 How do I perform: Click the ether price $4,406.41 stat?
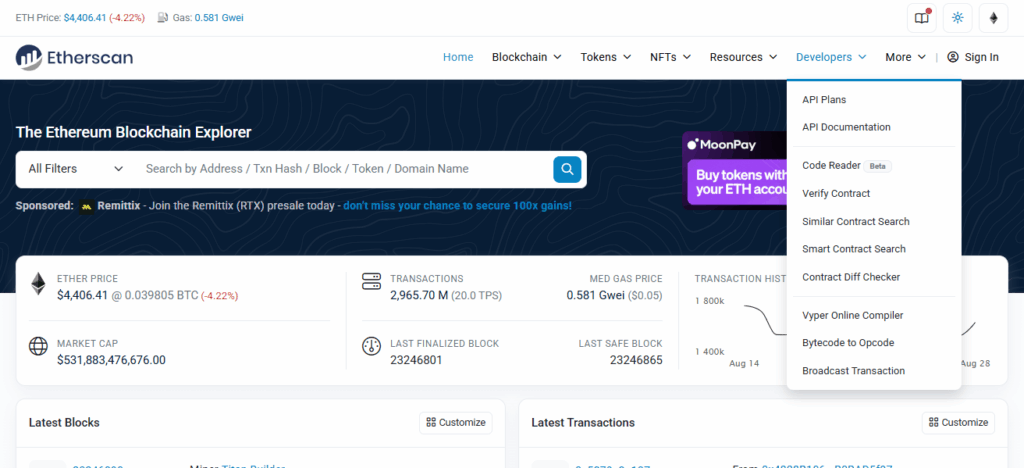click(x=82, y=296)
